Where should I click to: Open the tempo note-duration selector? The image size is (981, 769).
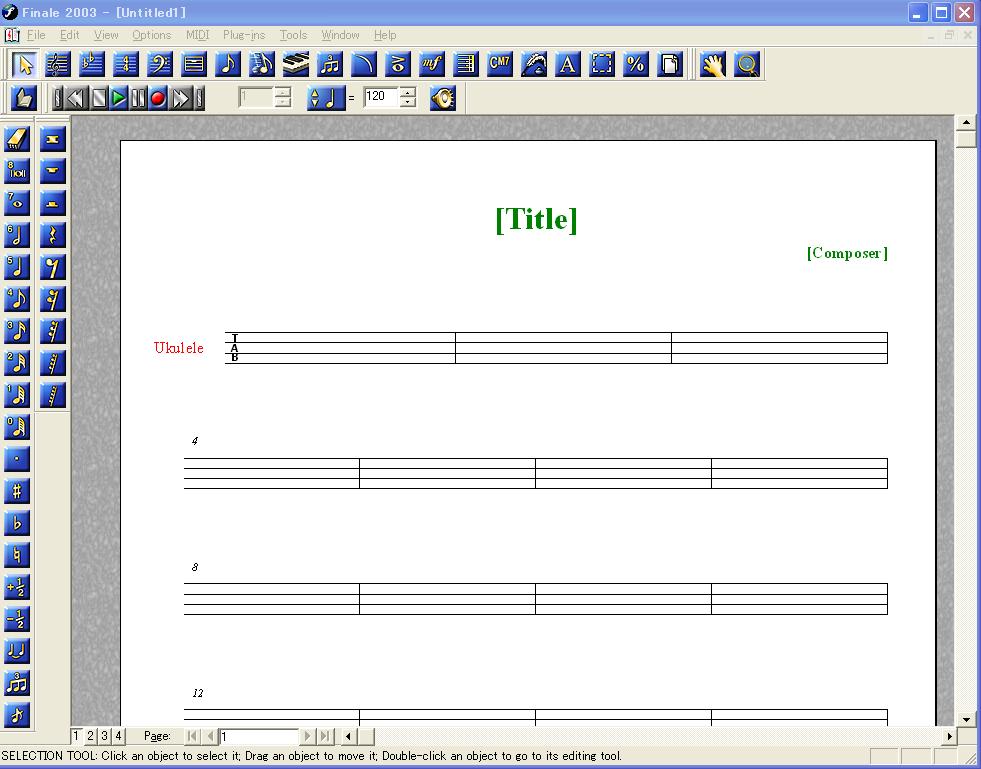[x=326, y=98]
